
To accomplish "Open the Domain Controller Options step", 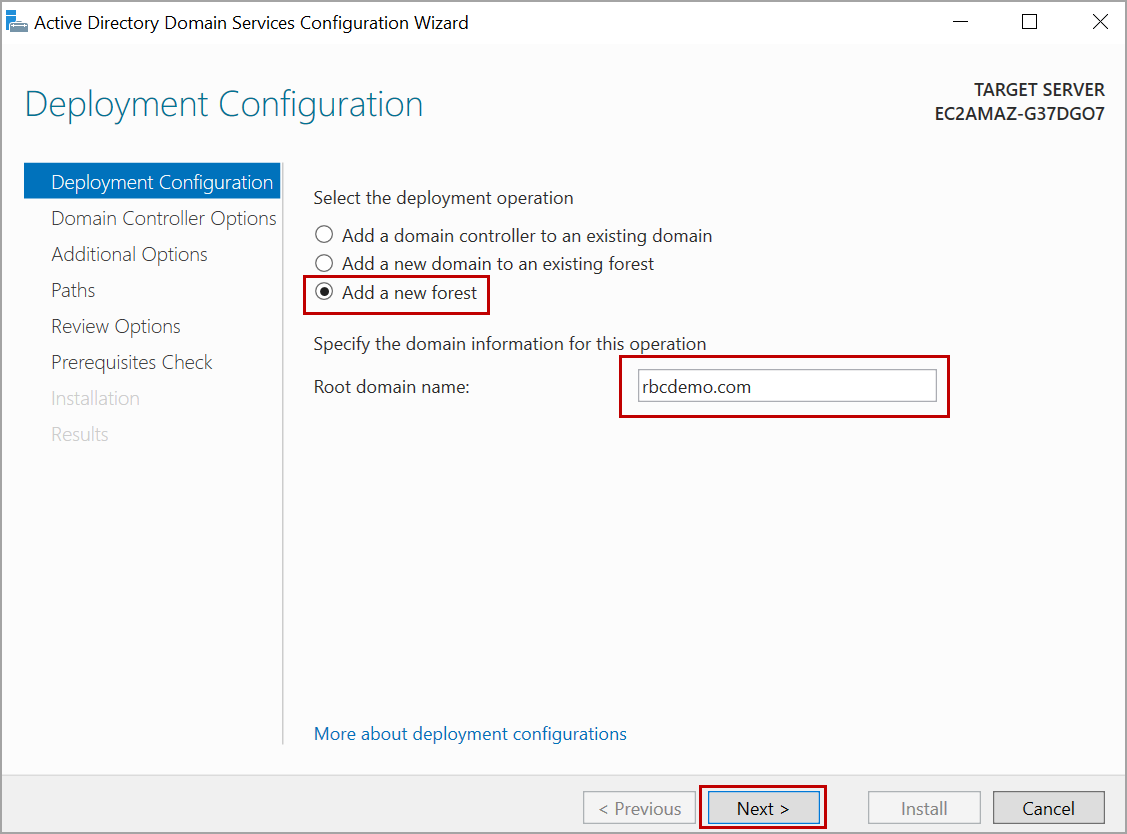I will [163, 218].
